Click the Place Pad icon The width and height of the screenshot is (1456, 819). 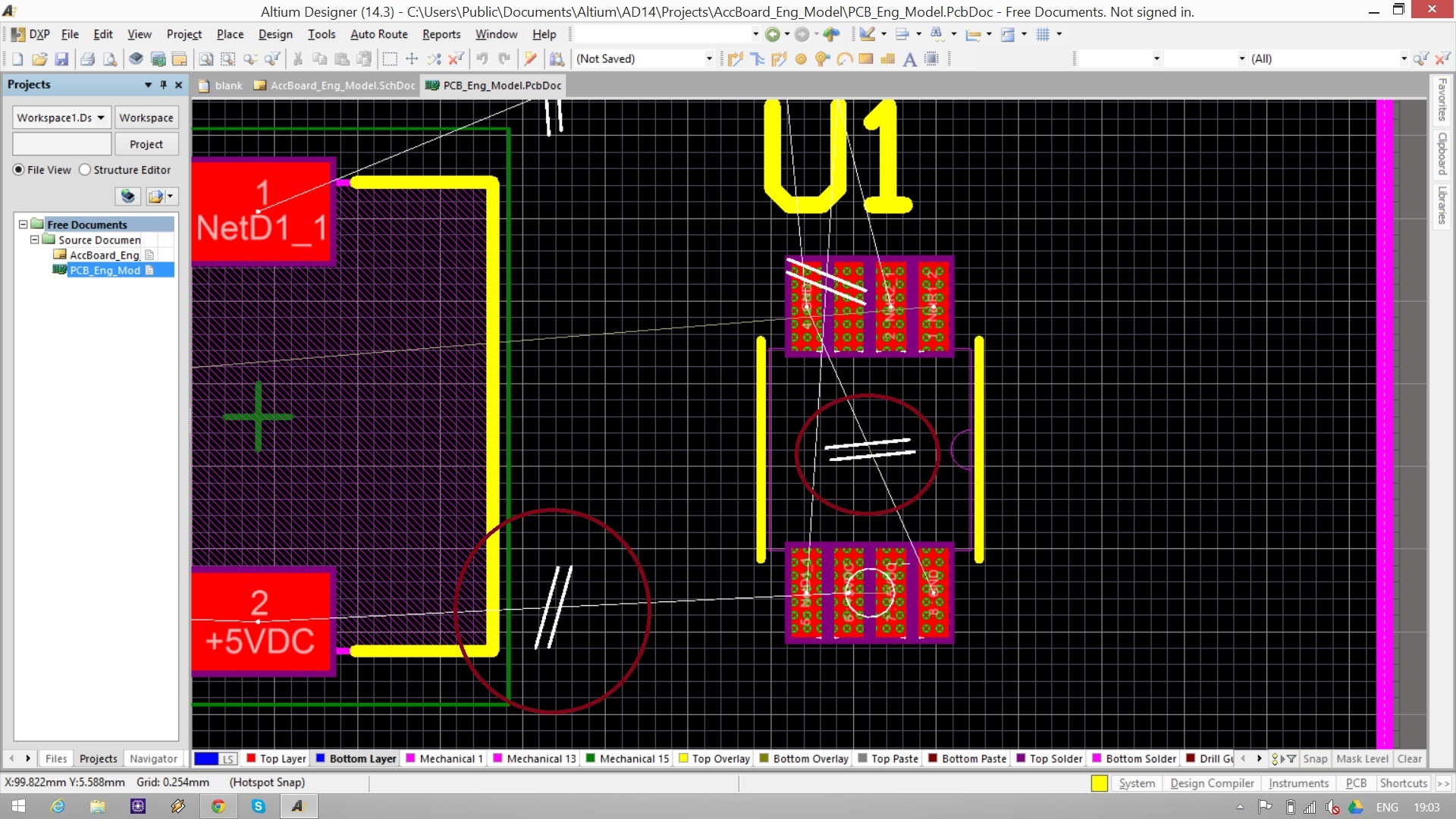pyautogui.click(x=801, y=59)
